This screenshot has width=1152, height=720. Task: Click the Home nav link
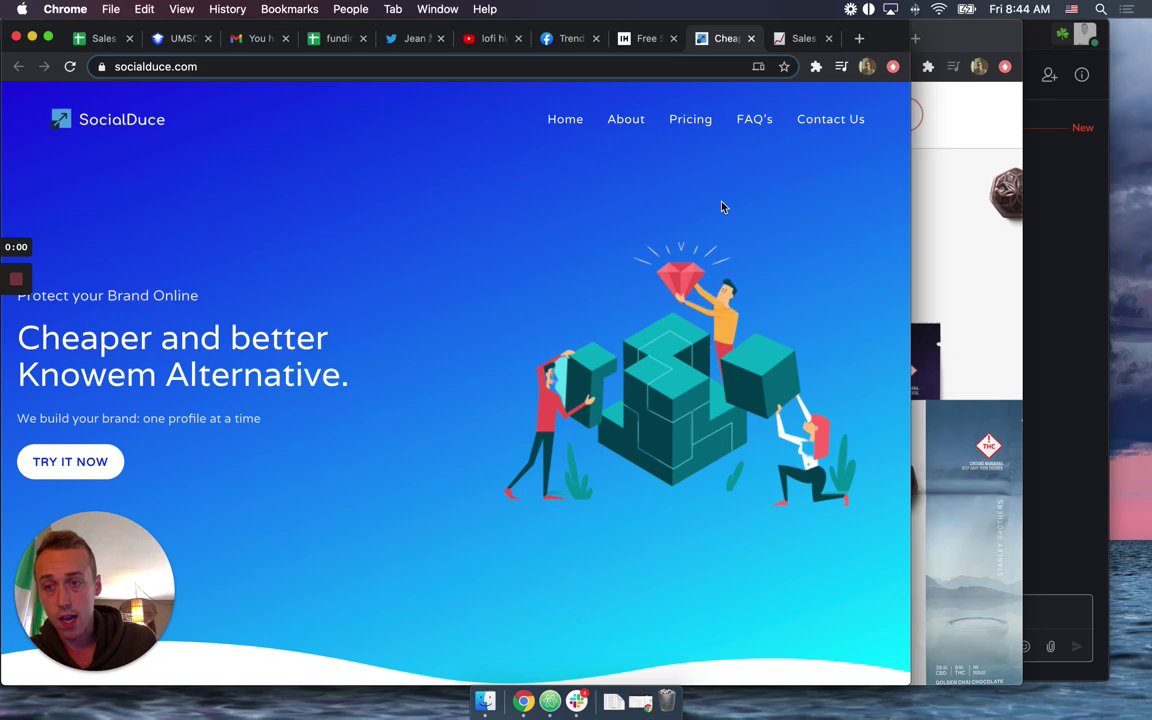coord(565,119)
